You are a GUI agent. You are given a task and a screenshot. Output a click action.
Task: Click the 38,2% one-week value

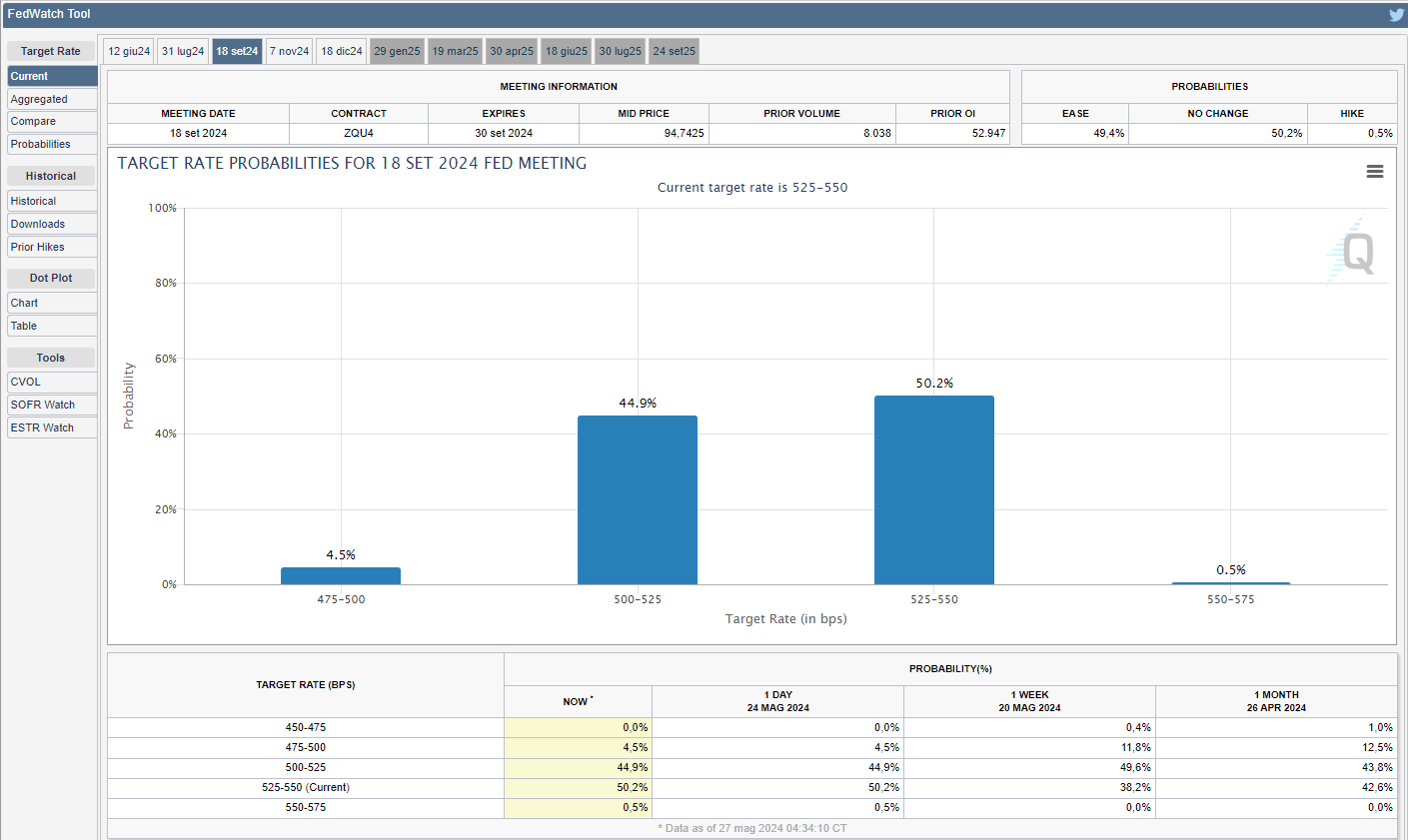click(x=1135, y=787)
